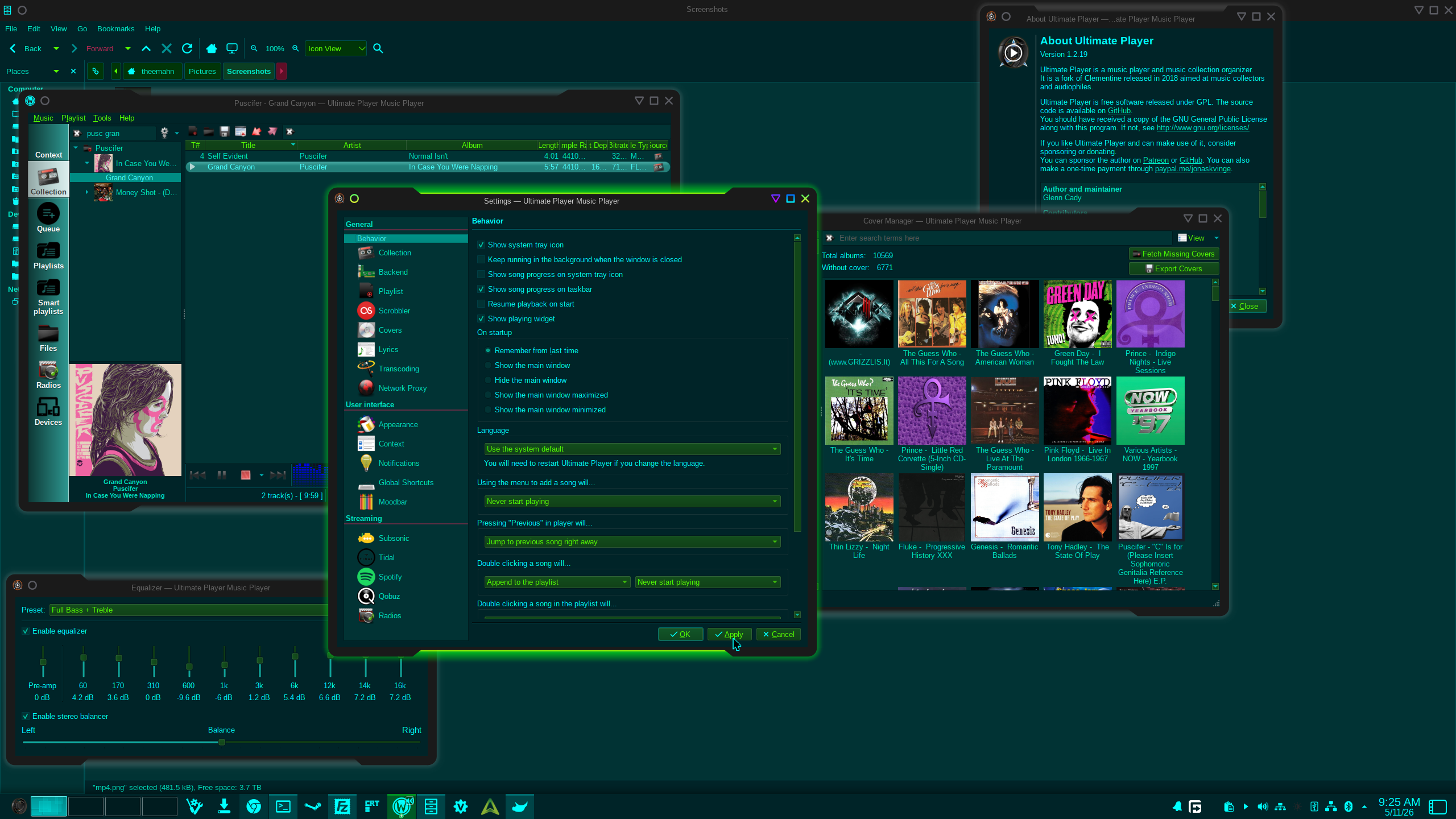Open Jump to previous song dropdown
1456x819 pixels.
(632, 542)
